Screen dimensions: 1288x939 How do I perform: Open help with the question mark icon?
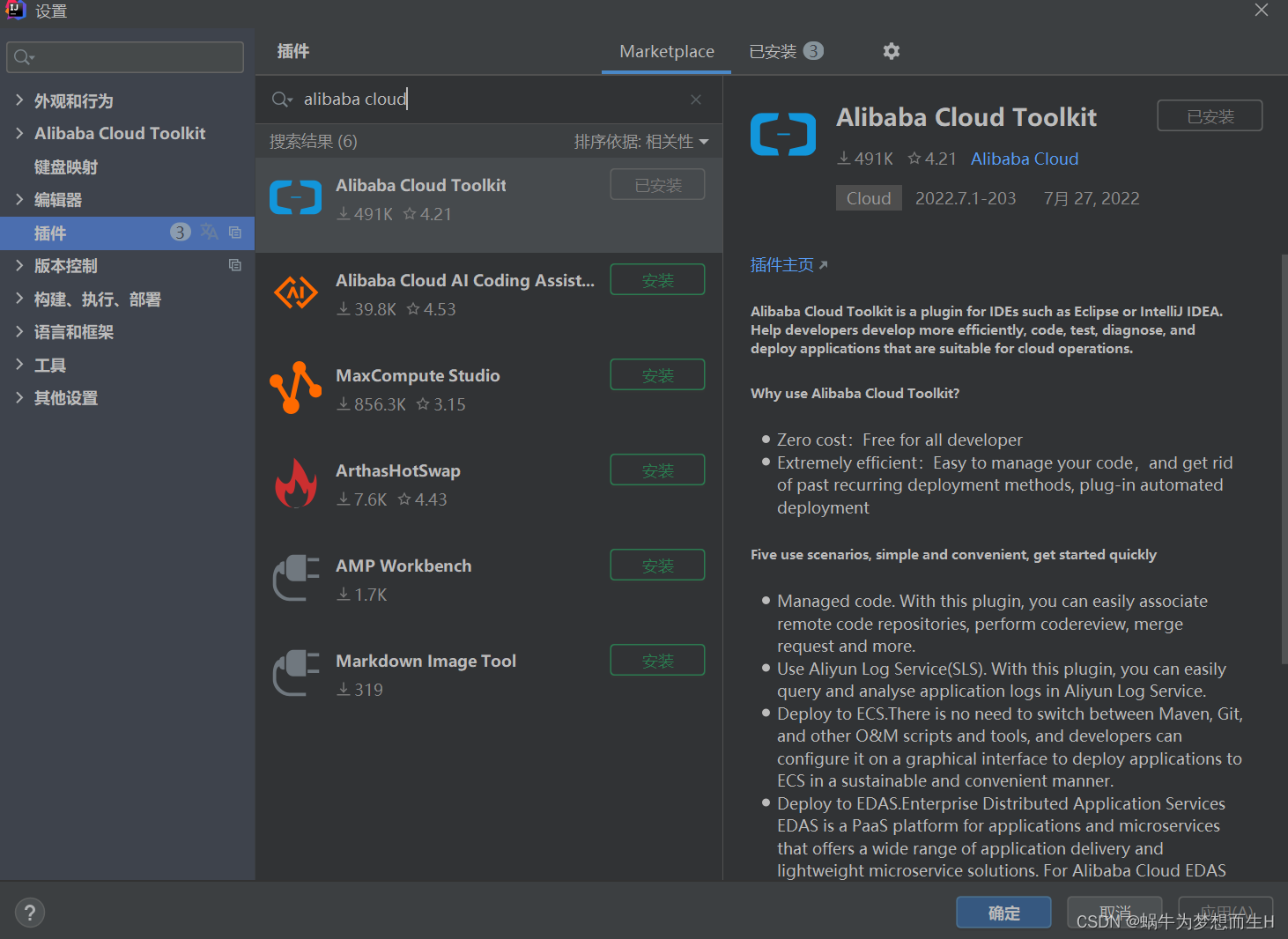[30, 913]
